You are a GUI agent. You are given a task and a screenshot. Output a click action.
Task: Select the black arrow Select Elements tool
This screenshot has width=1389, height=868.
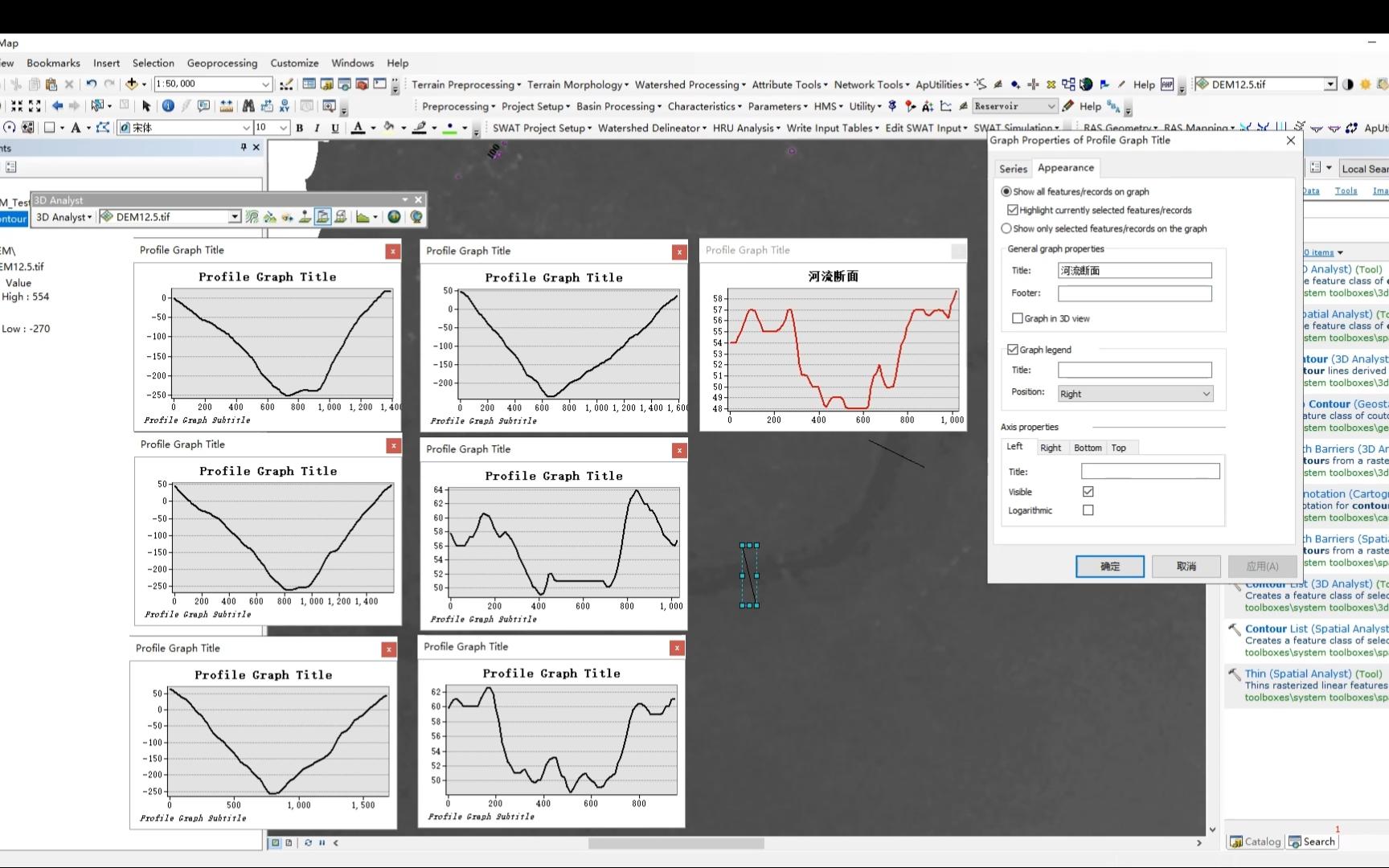146,105
